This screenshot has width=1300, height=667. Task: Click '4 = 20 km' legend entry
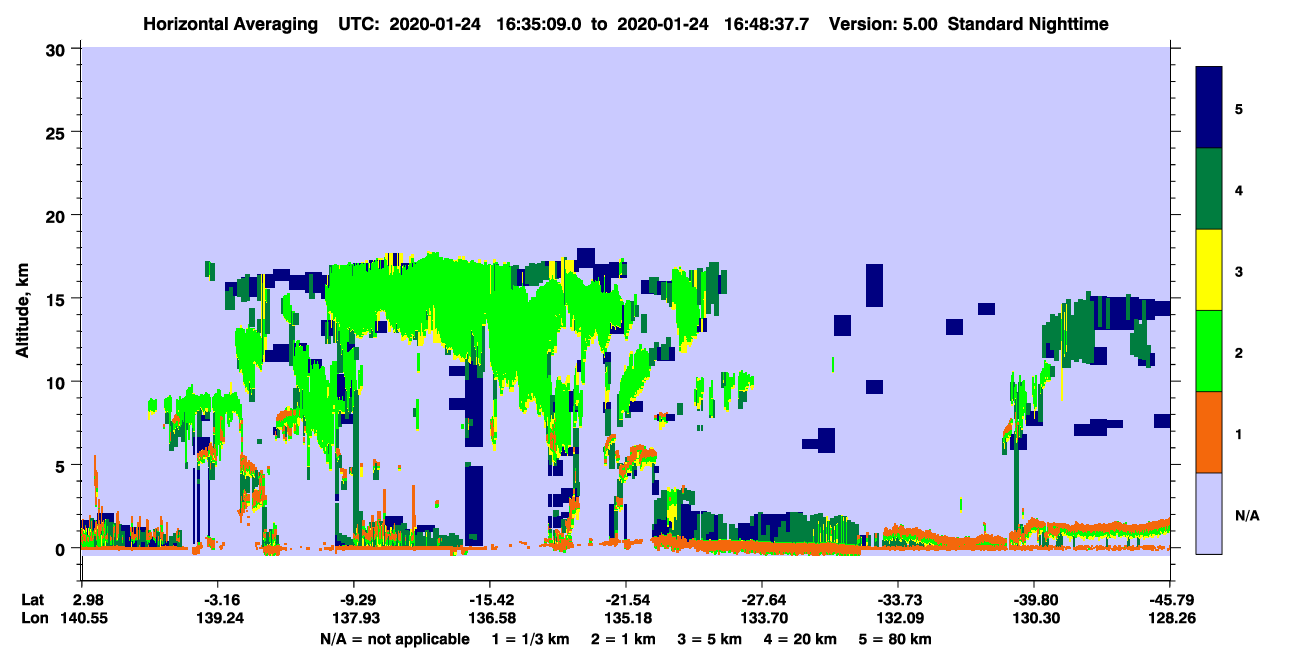pyautogui.click(x=800, y=639)
